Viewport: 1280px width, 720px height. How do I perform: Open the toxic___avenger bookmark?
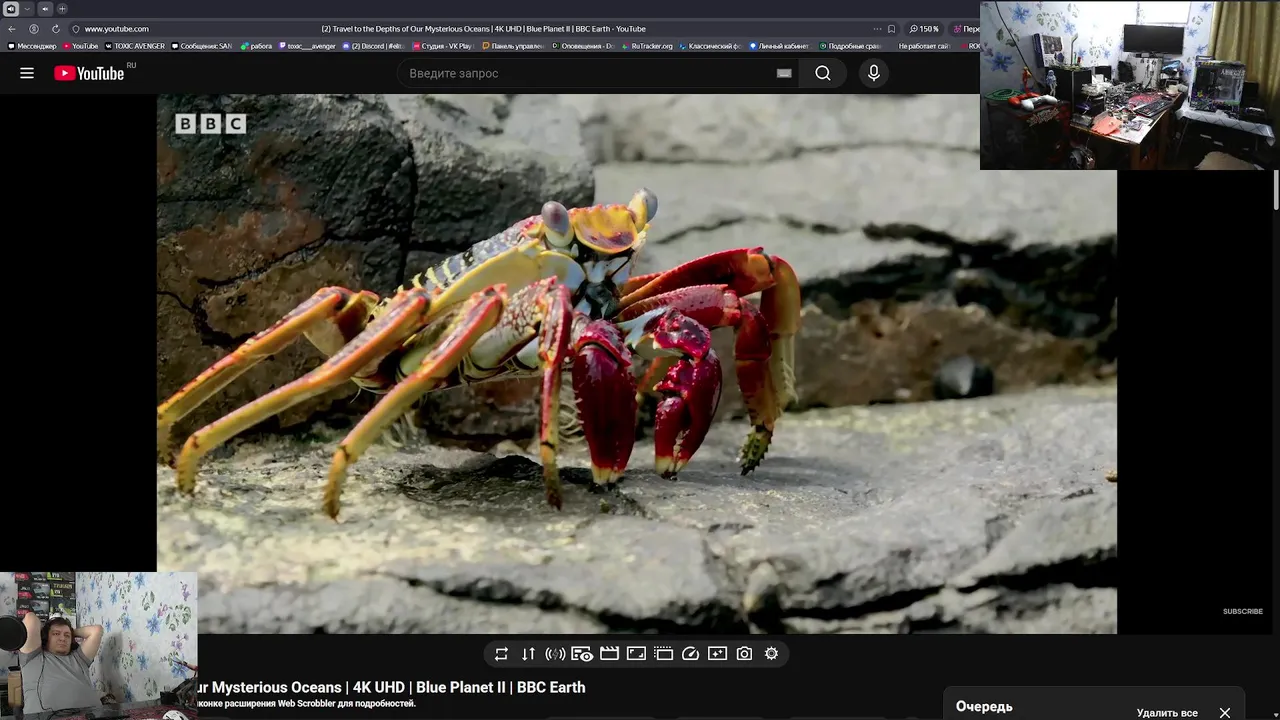tap(308, 46)
